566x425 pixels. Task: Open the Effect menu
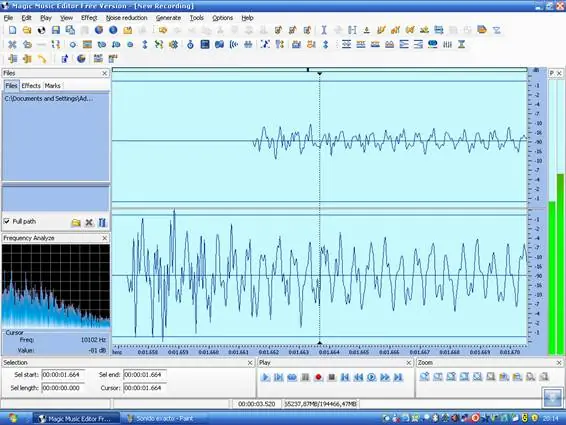89,18
